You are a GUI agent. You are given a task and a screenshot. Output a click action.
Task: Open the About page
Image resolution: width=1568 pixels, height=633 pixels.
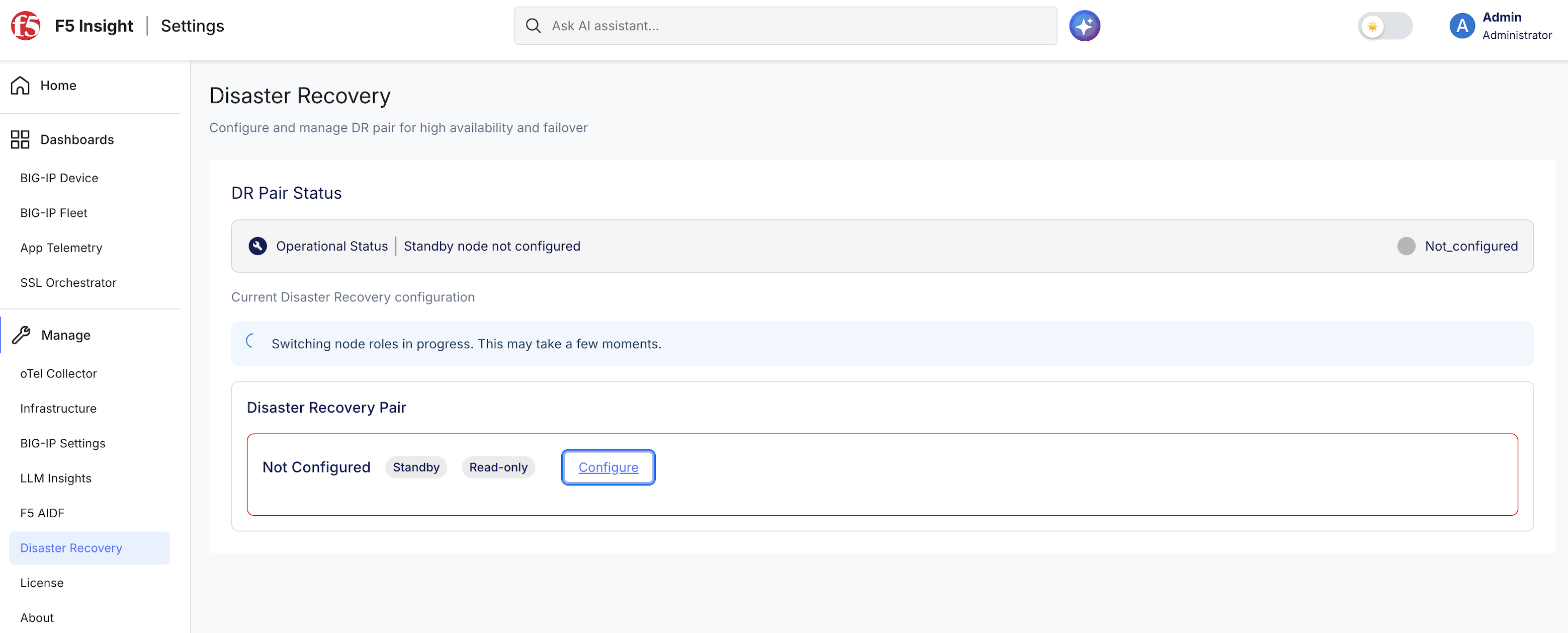[x=37, y=618]
